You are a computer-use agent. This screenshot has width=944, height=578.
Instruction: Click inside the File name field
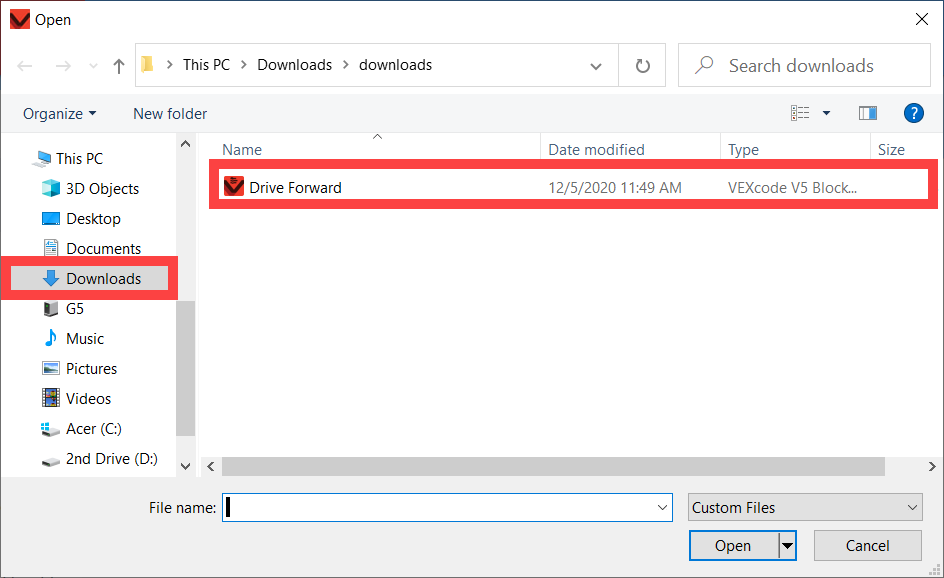tap(440, 507)
